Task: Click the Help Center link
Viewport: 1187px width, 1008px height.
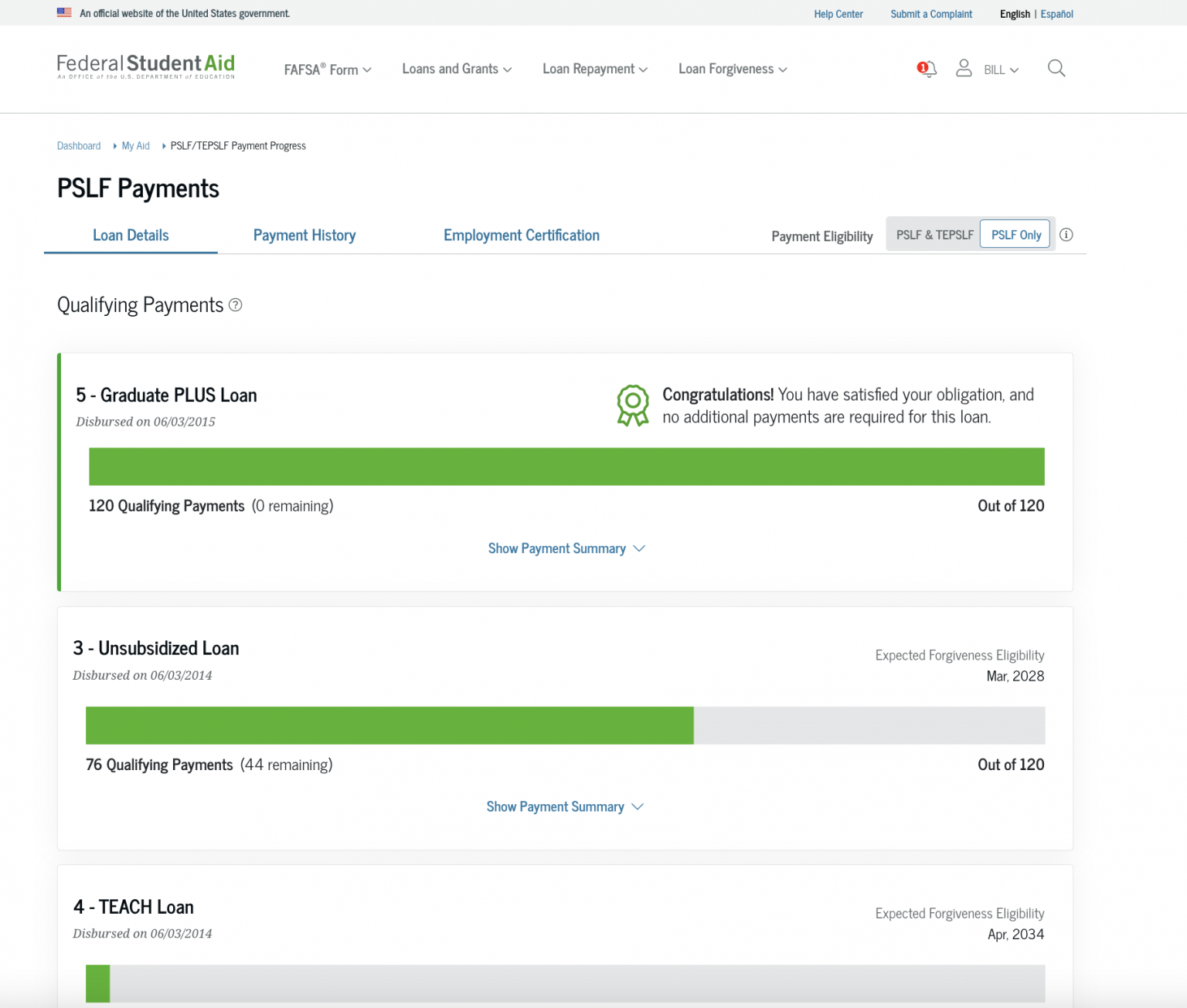Action: [x=838, y=13]
